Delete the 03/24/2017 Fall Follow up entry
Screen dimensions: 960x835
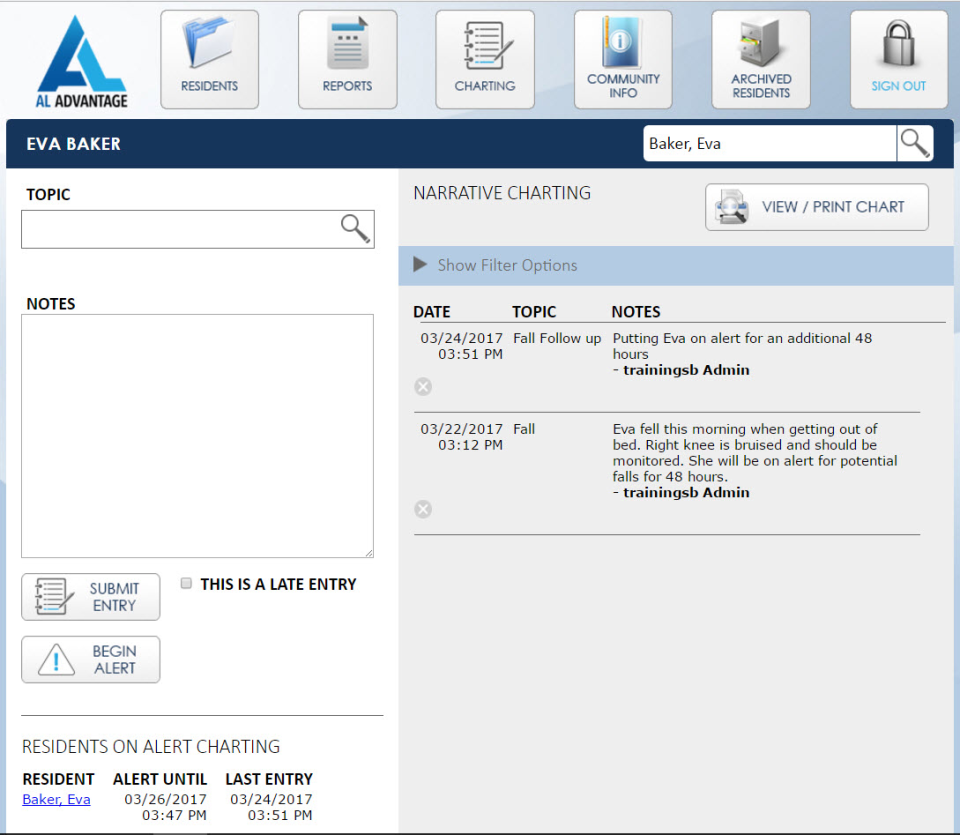coord(423,386)
